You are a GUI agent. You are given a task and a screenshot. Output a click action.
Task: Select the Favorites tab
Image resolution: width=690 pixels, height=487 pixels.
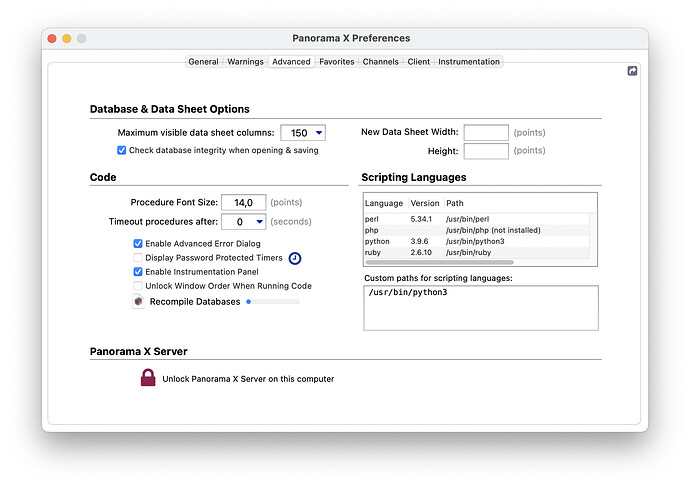pyautogui.click(x=336, y=62)
